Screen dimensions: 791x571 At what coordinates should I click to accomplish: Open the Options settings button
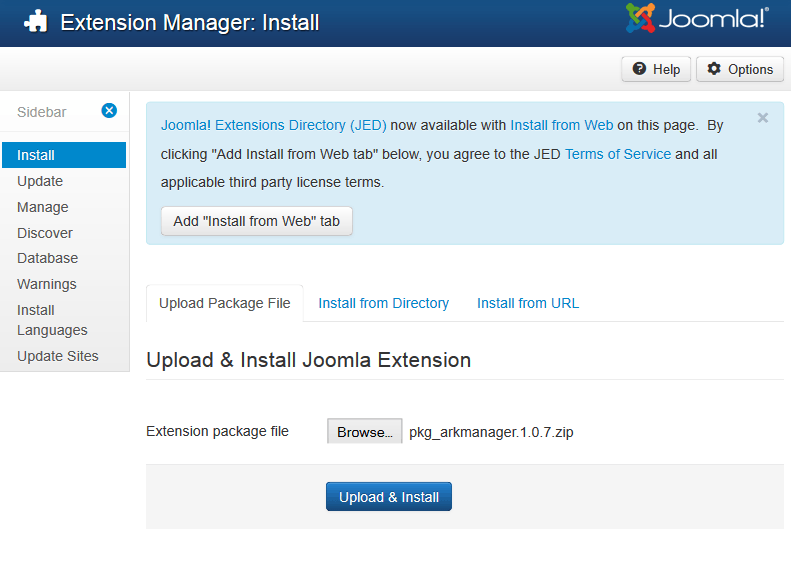pyautogui.click(x=740, y=69)
